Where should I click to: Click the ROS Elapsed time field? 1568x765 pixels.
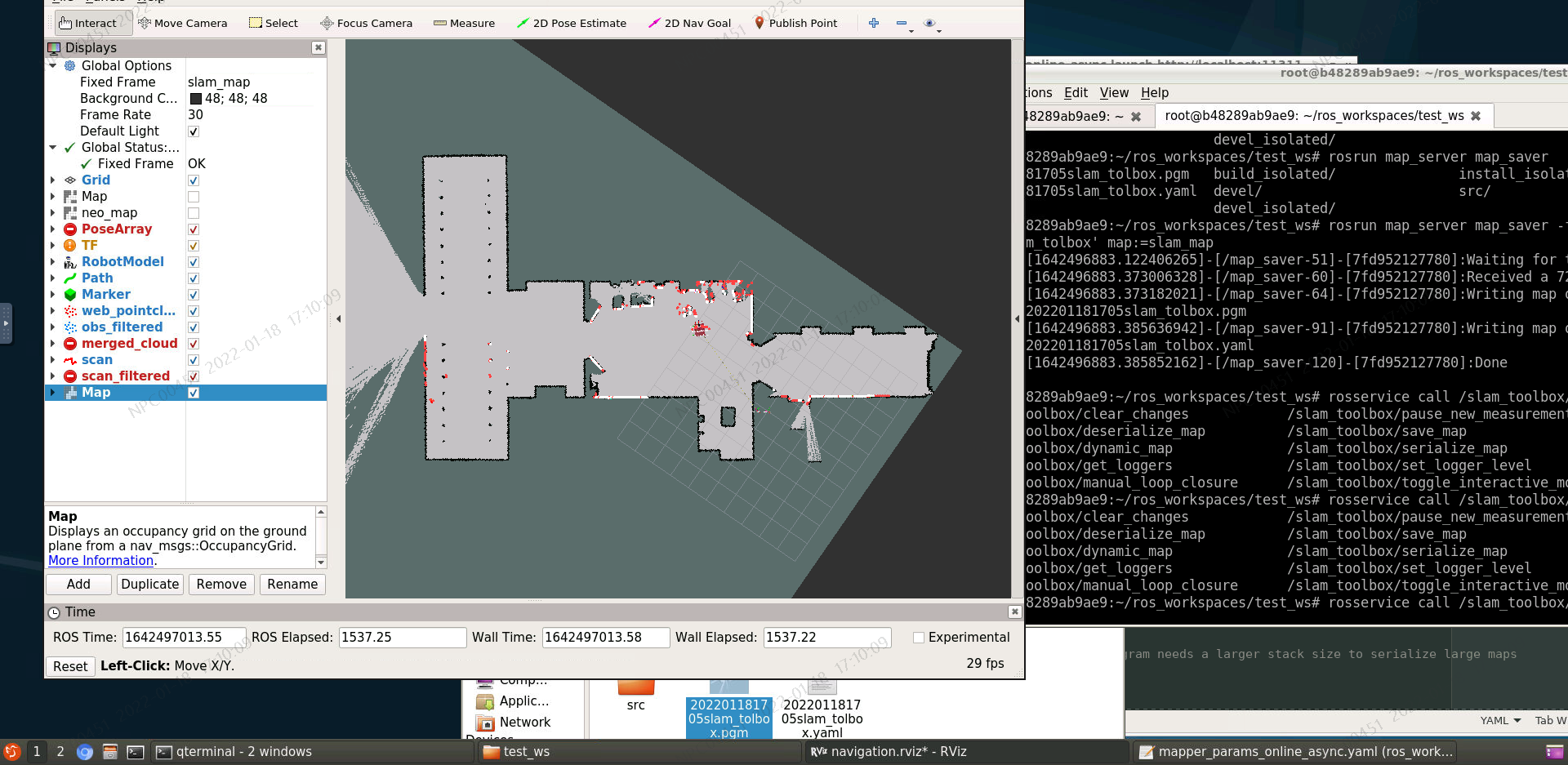402,637
